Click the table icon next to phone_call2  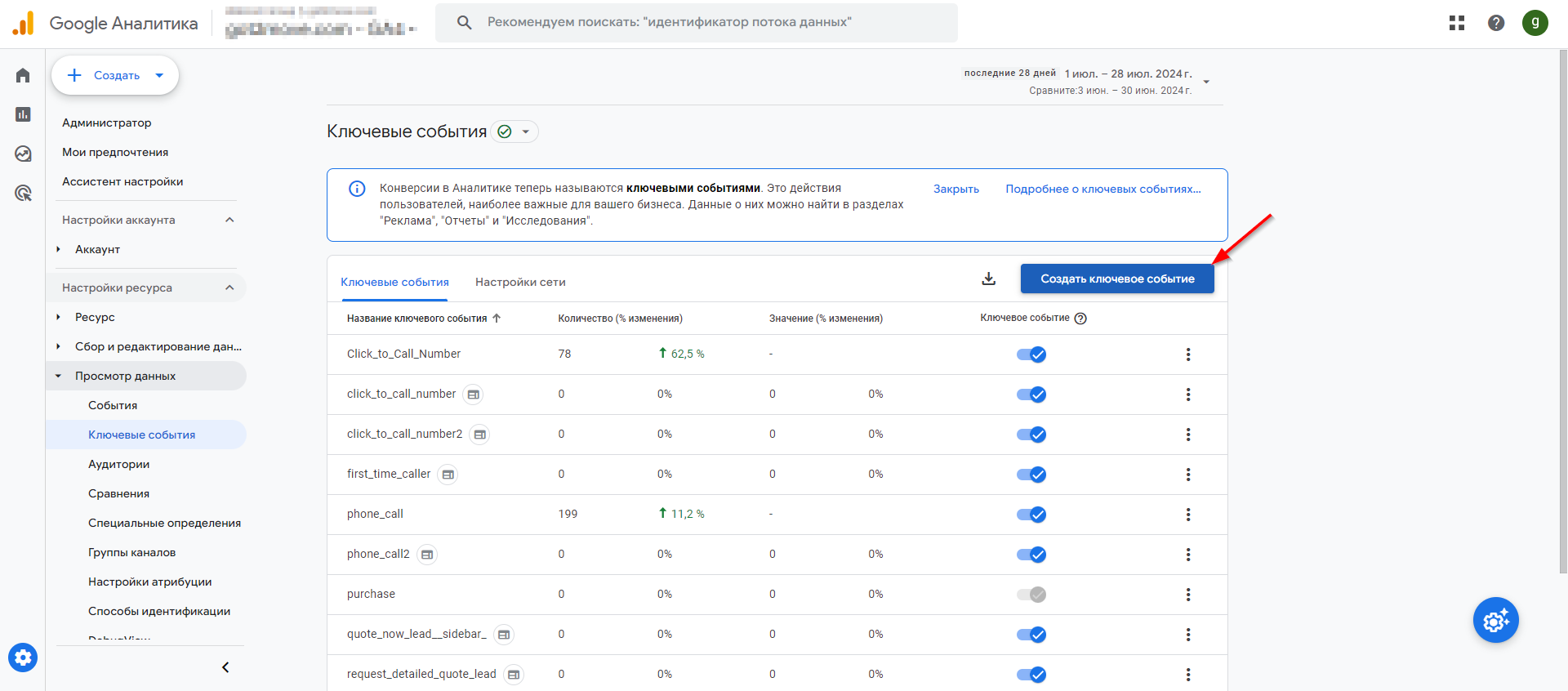pos(427,555)
